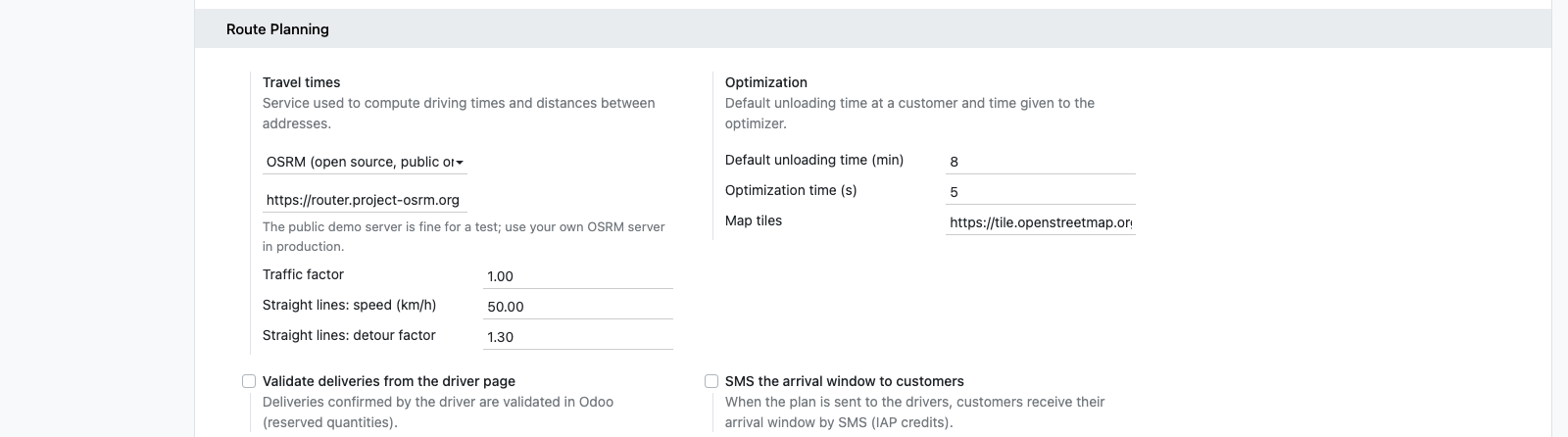Edit the router.project-osrm.org URL field
Viewport: 1568px width, 437px height.
365,200
